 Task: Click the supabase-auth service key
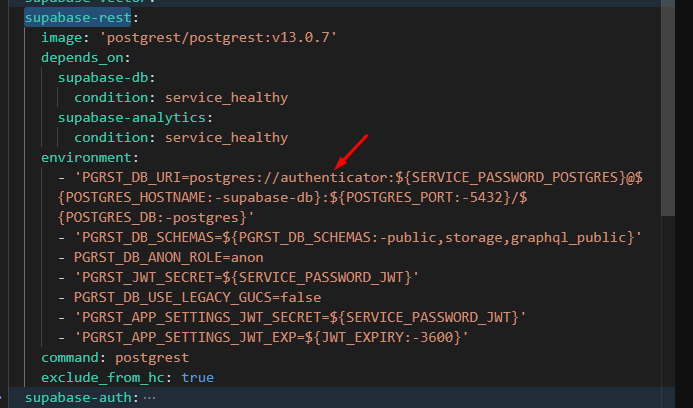[x=82, y=398]
